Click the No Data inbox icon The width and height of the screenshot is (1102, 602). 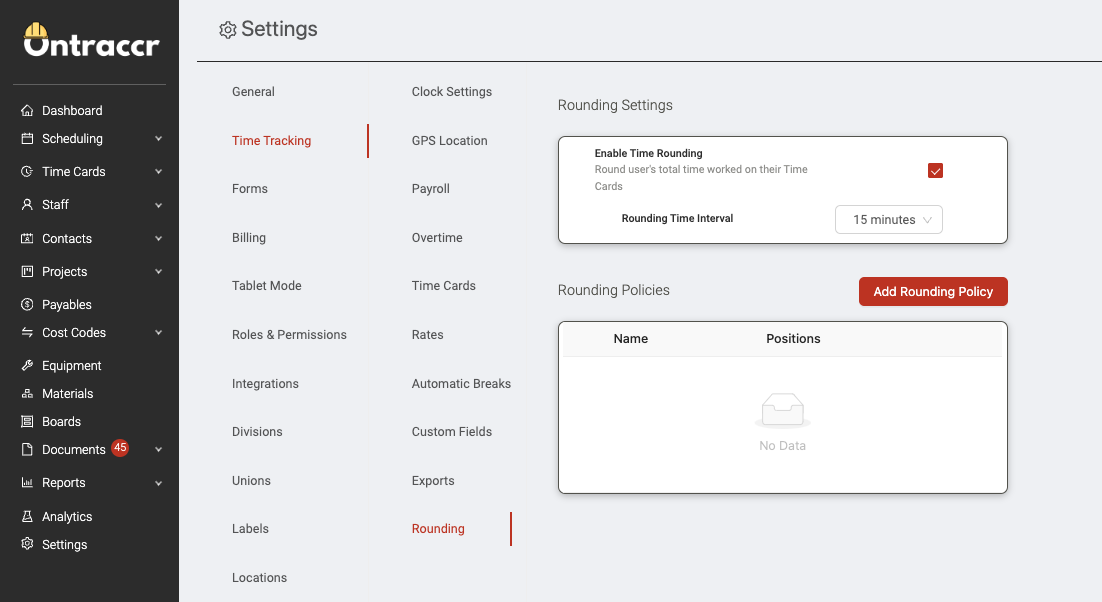coord(782,410)
